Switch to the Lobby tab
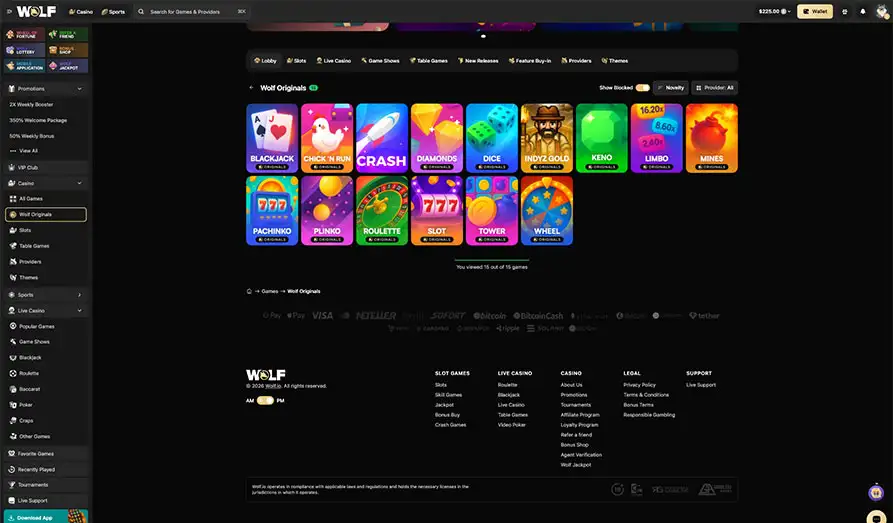 tap(265, 61)
